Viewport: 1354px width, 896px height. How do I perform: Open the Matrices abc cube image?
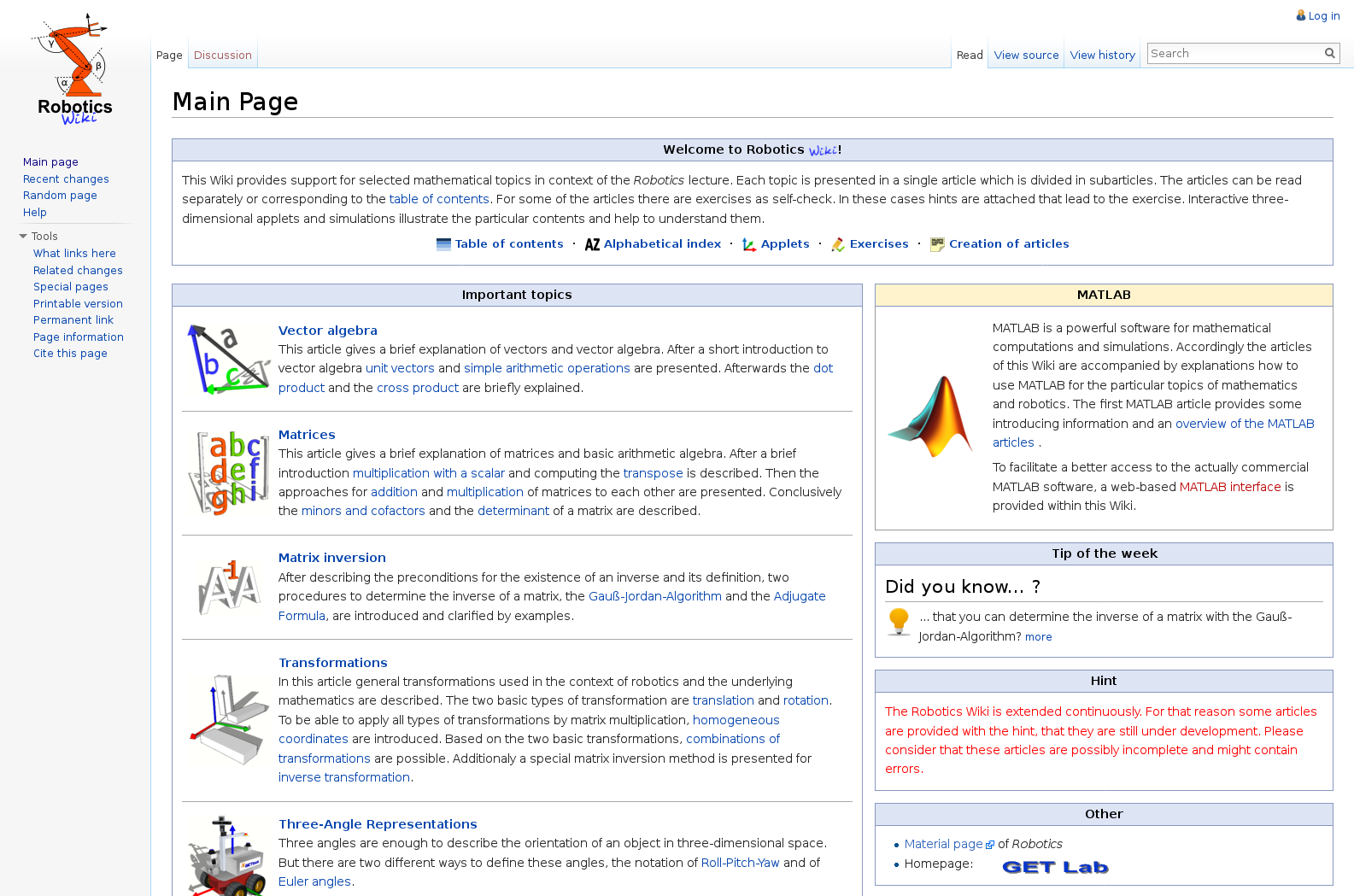pyautogui.click(x=229, y=473)
